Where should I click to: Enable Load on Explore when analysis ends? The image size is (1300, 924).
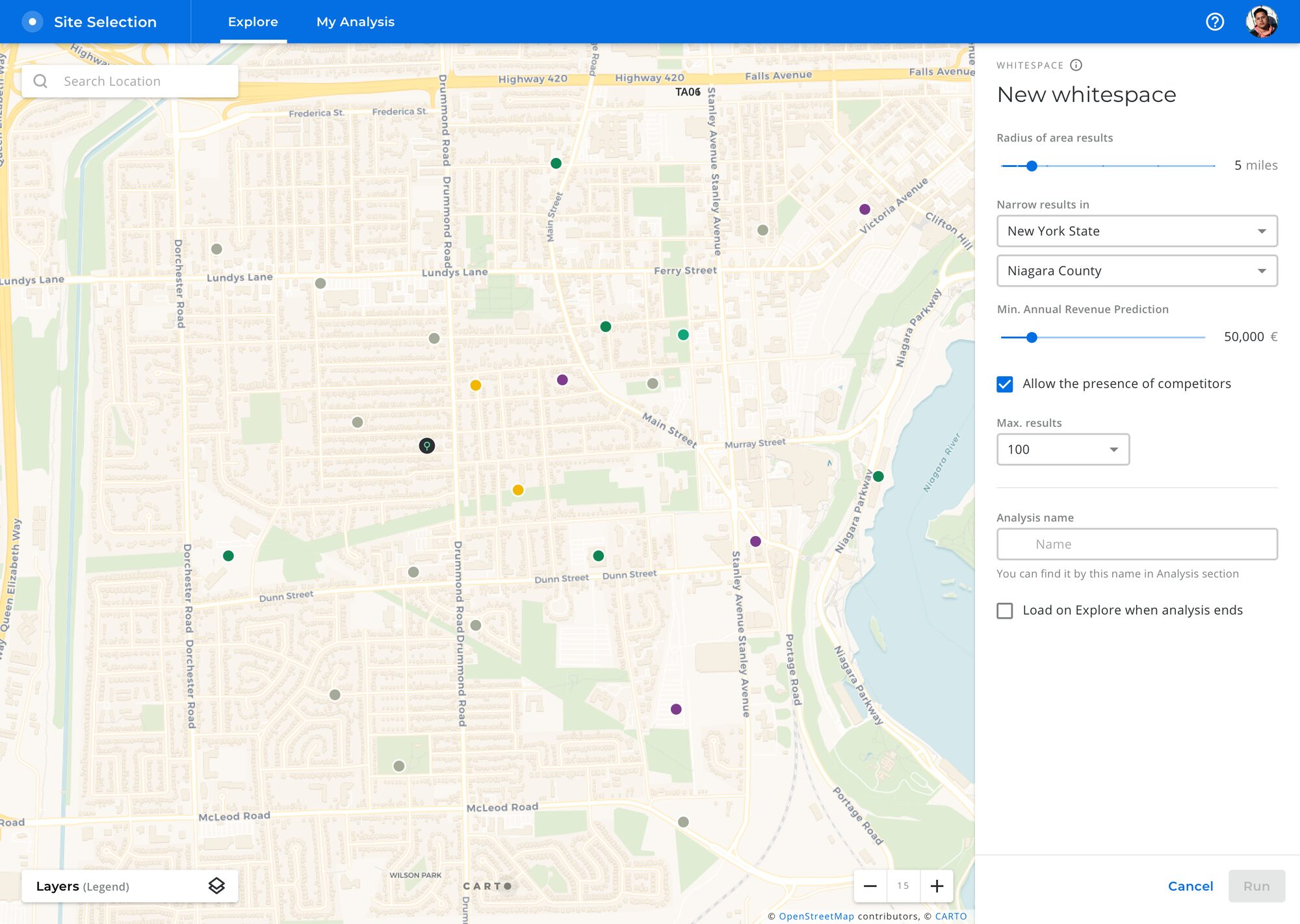(1005, 611)
